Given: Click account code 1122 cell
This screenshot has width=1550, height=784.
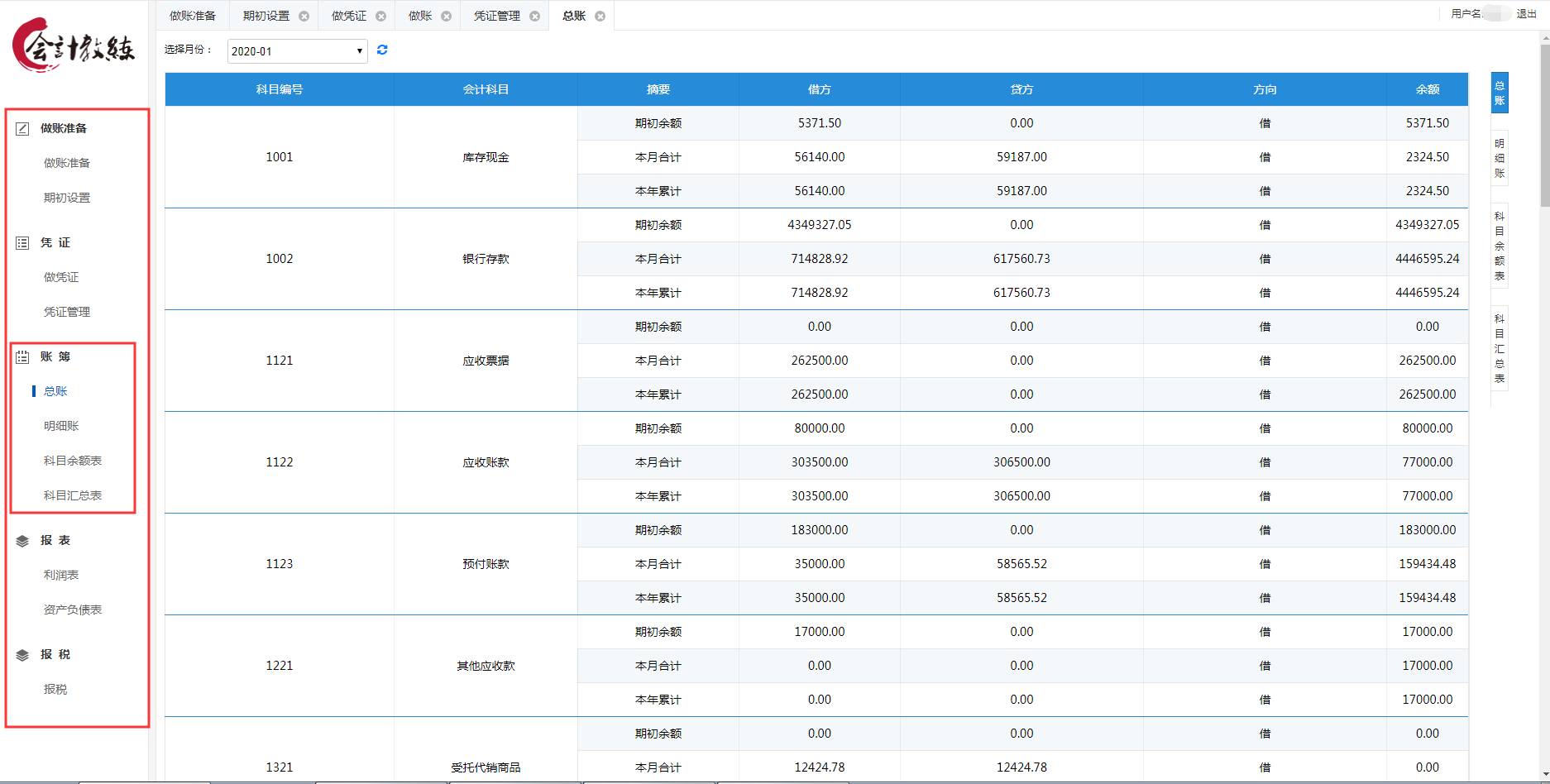Looking at the screenshot, I should coord(280,462).
